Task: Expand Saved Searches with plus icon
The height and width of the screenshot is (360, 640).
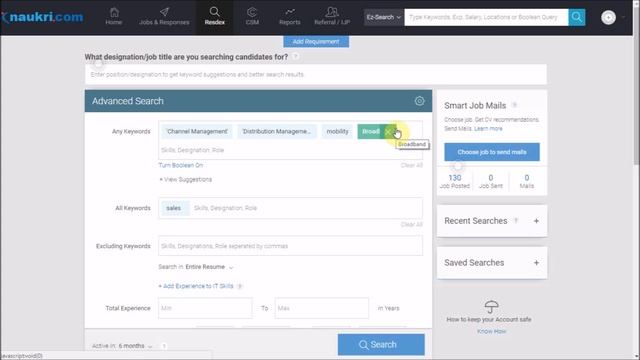Action: (536, 263)
